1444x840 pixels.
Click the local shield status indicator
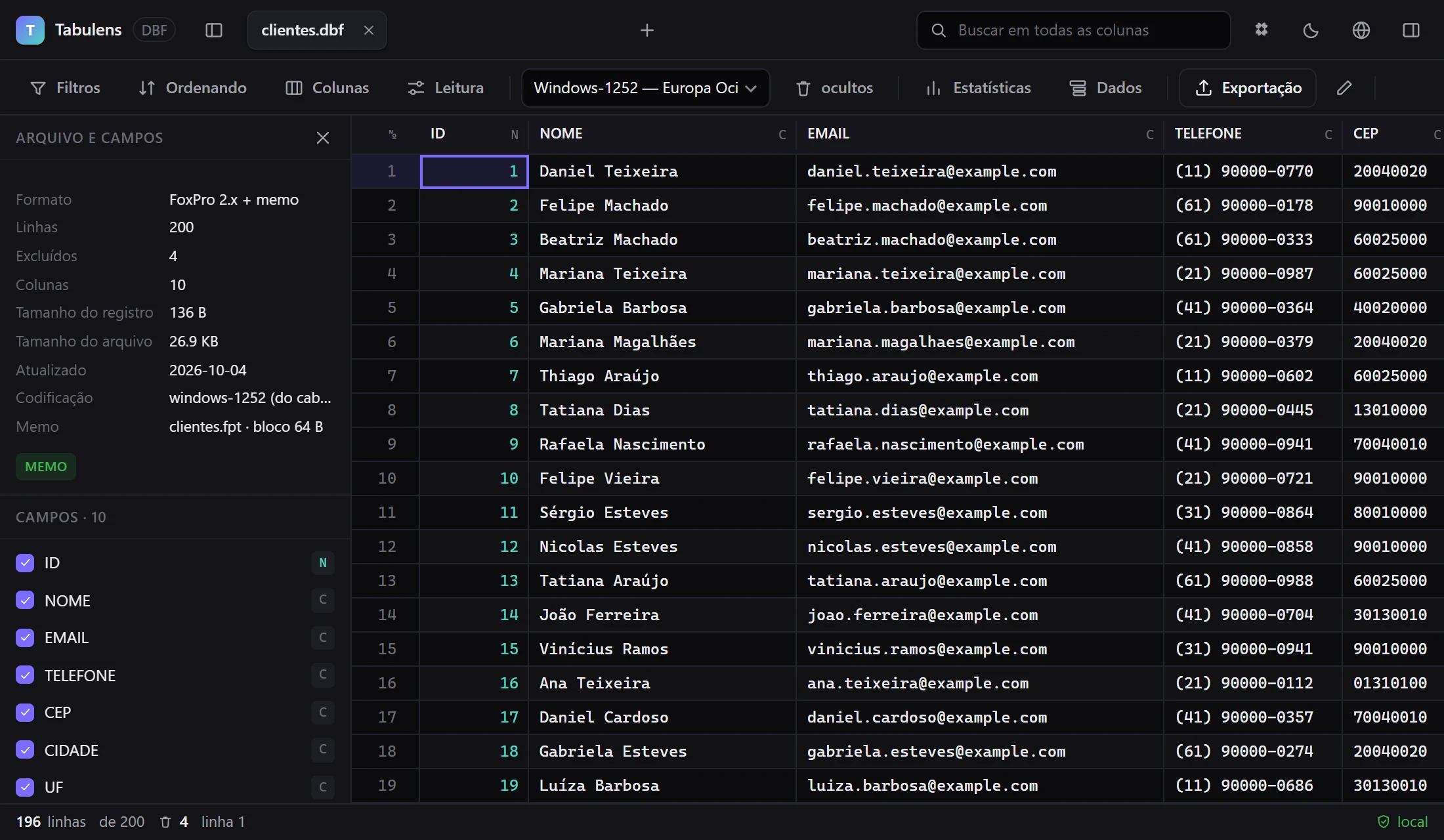1403,822
